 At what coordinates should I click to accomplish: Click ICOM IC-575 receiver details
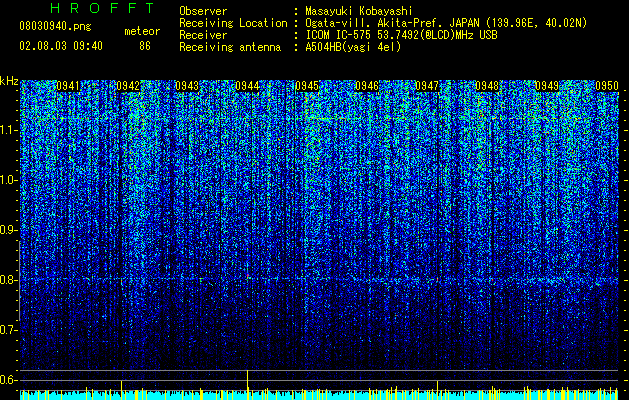[x=401, y=35]
